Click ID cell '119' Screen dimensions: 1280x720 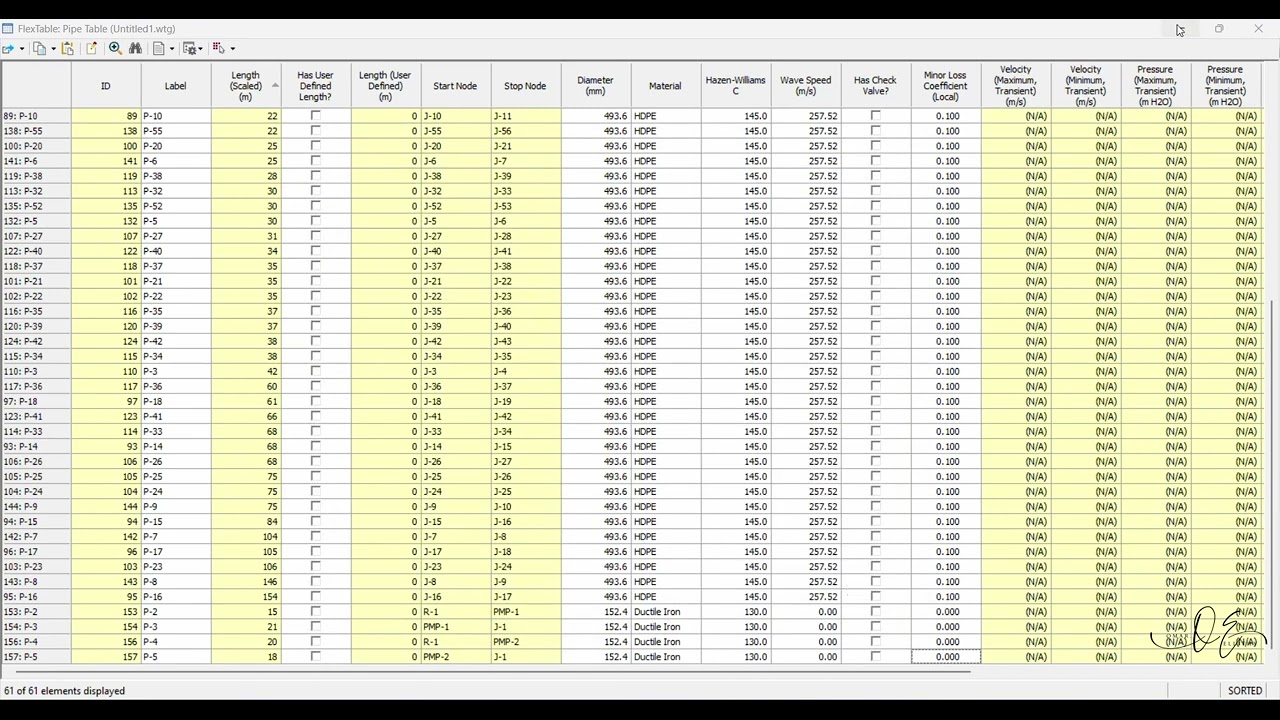point(106,176)
